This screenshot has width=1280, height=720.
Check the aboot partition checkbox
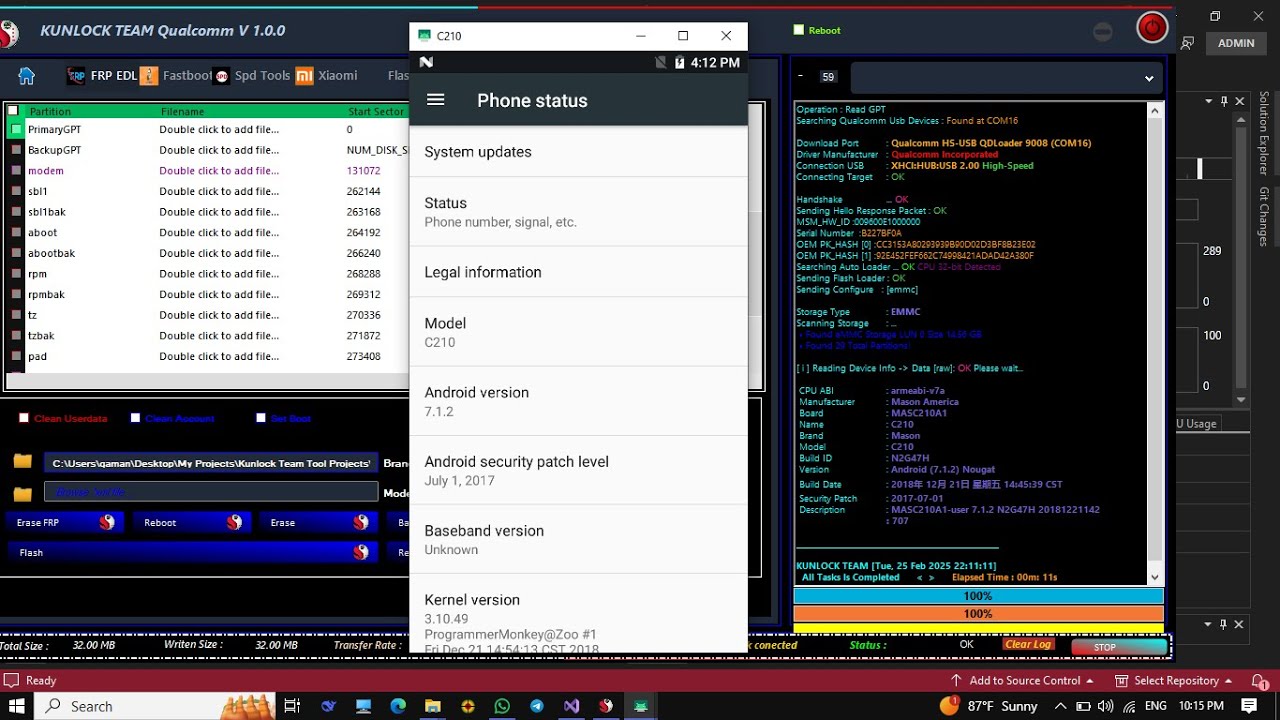click(16, 233)
